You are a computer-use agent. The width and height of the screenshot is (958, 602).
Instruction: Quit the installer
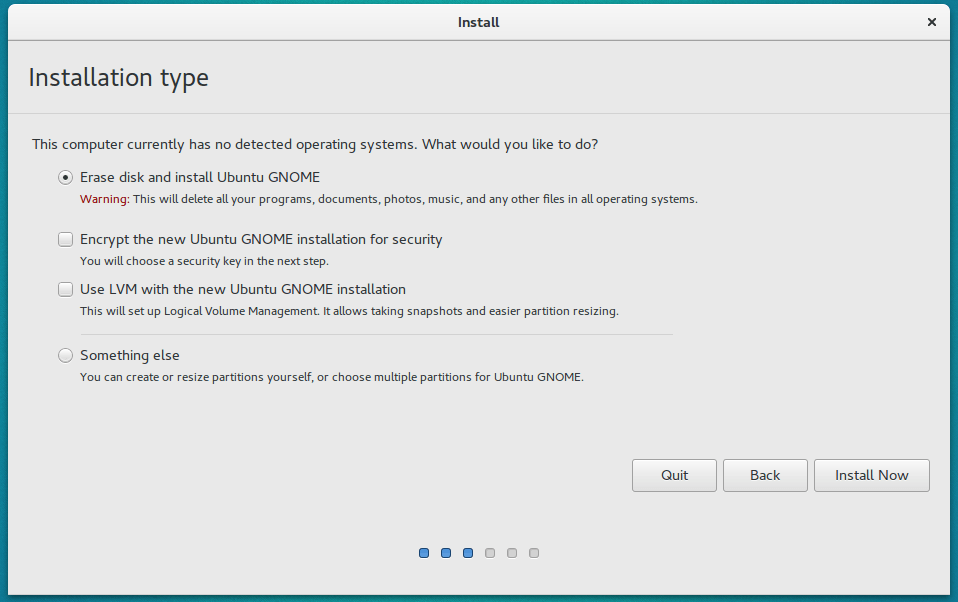click(675, 475)
